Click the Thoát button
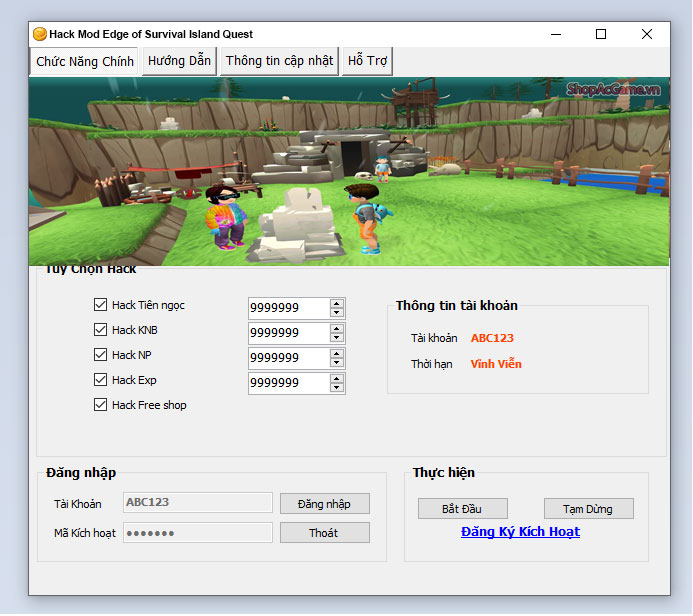This screenshot has height=616, width=693. 325,533
